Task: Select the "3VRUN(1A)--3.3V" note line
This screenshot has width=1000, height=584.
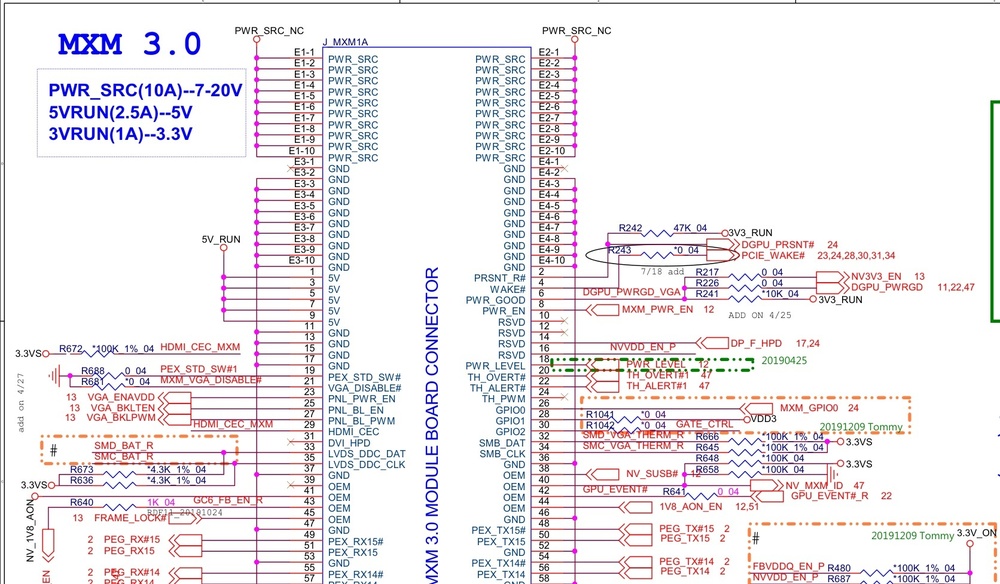Action: click(x=121, y=135)
